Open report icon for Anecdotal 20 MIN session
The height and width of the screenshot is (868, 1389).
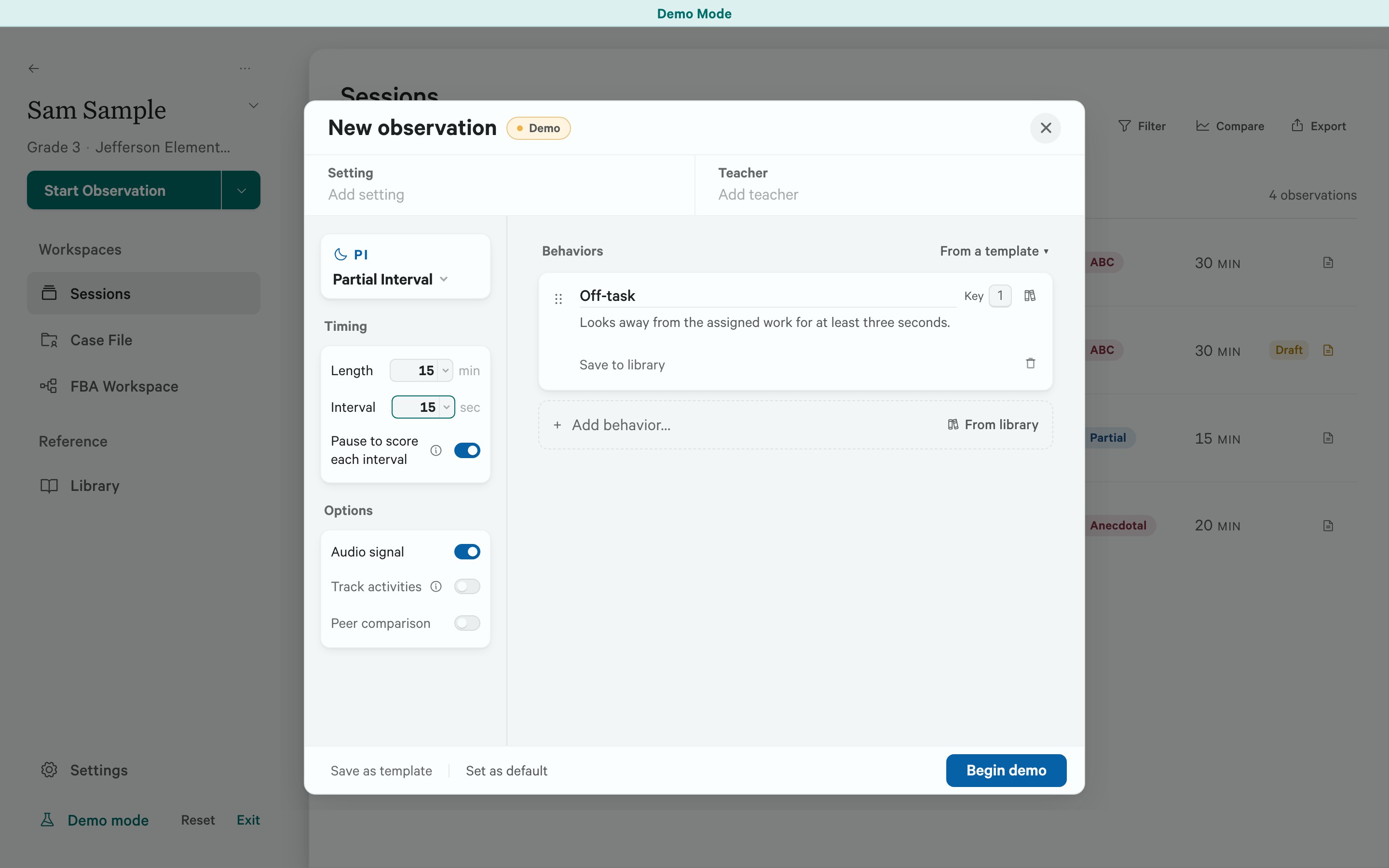coord(1328,526)
